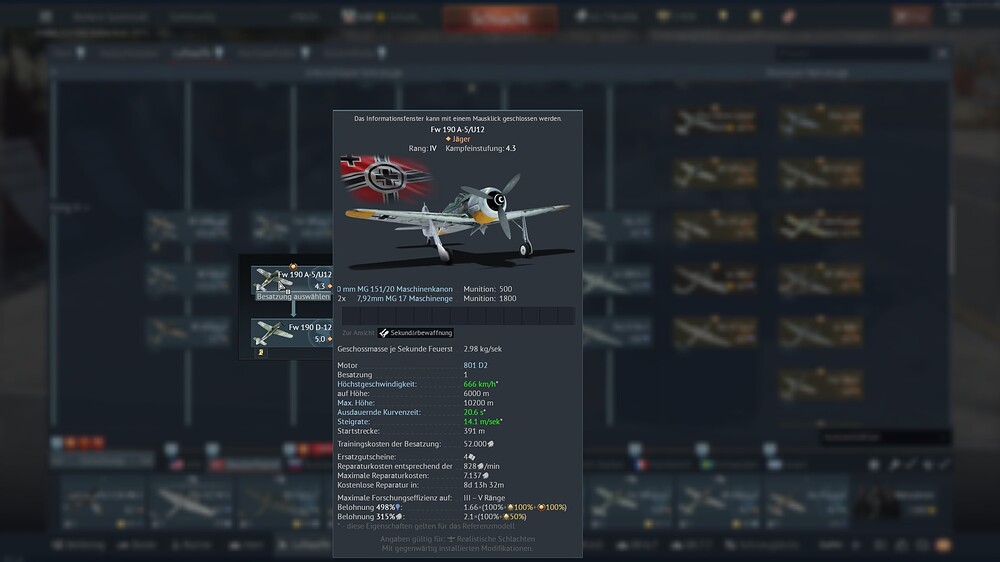Click the Startstrecke 391 m value
Viewport: 1000px width, 562px height.
474,431
